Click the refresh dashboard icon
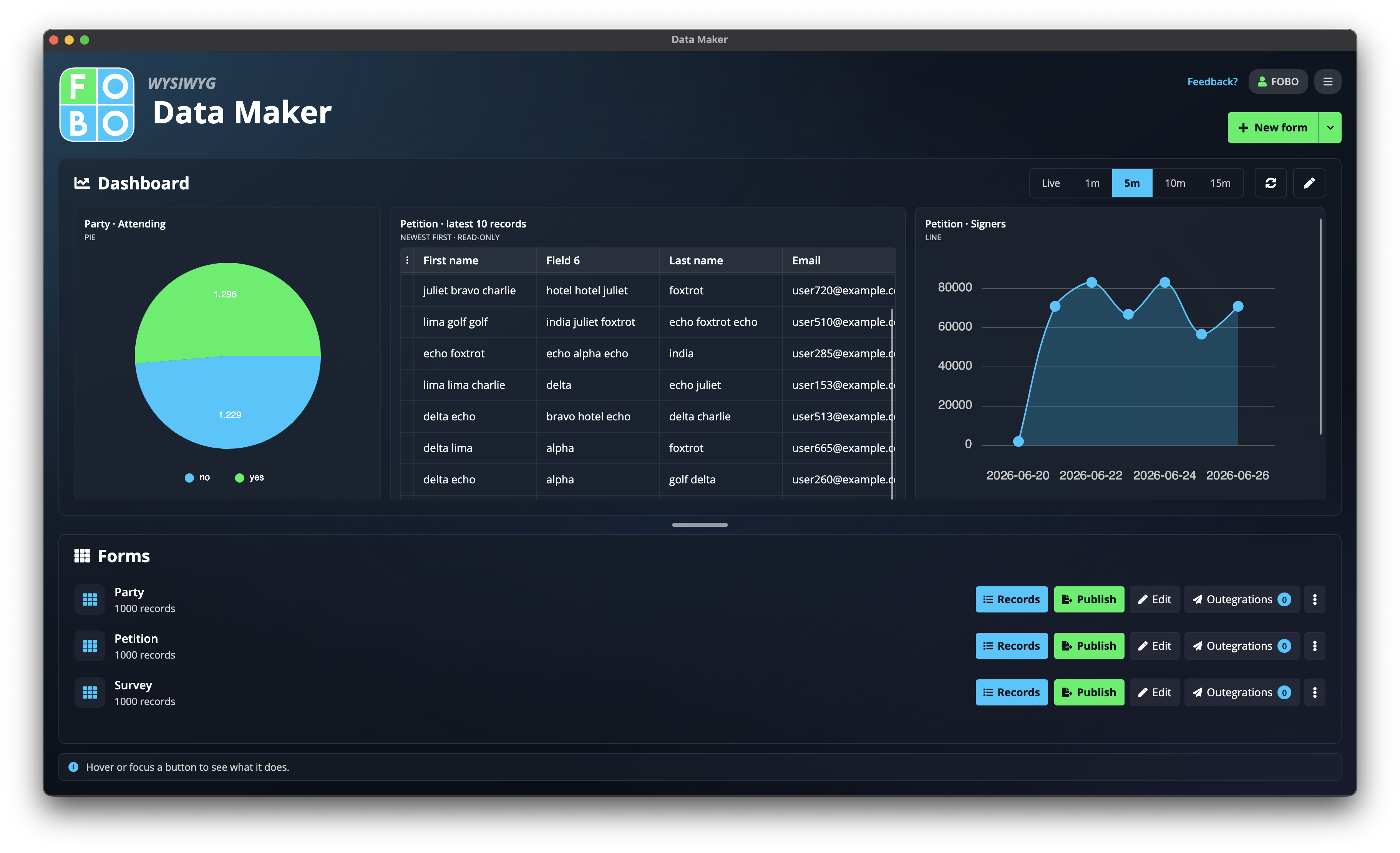Image resolution: width=1400 pixels, height=853 pixels. (1271, 183)
